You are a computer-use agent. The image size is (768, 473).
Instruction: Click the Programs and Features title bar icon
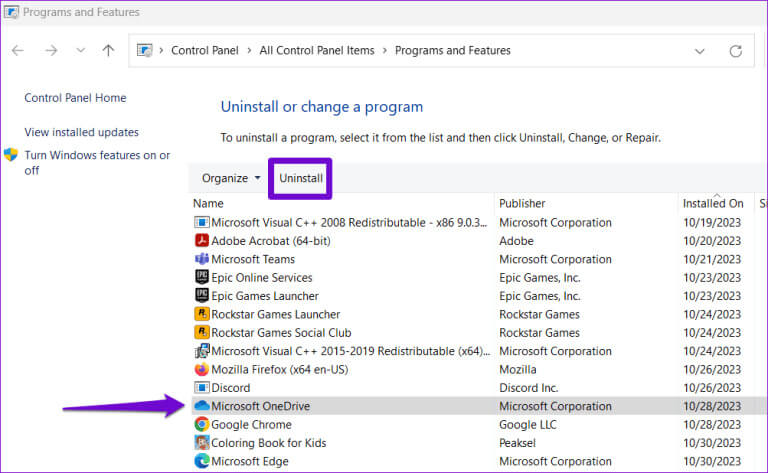11,12
